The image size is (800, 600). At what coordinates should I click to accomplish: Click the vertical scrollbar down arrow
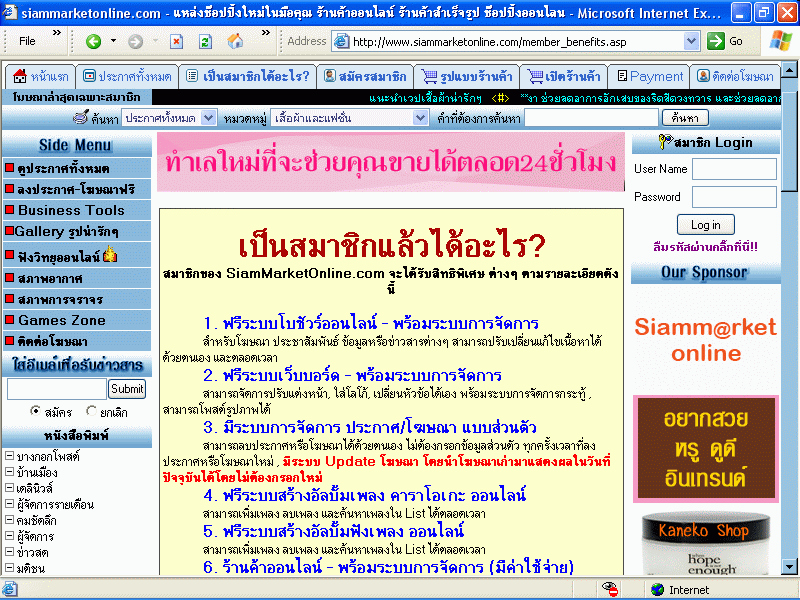[791, 569]
